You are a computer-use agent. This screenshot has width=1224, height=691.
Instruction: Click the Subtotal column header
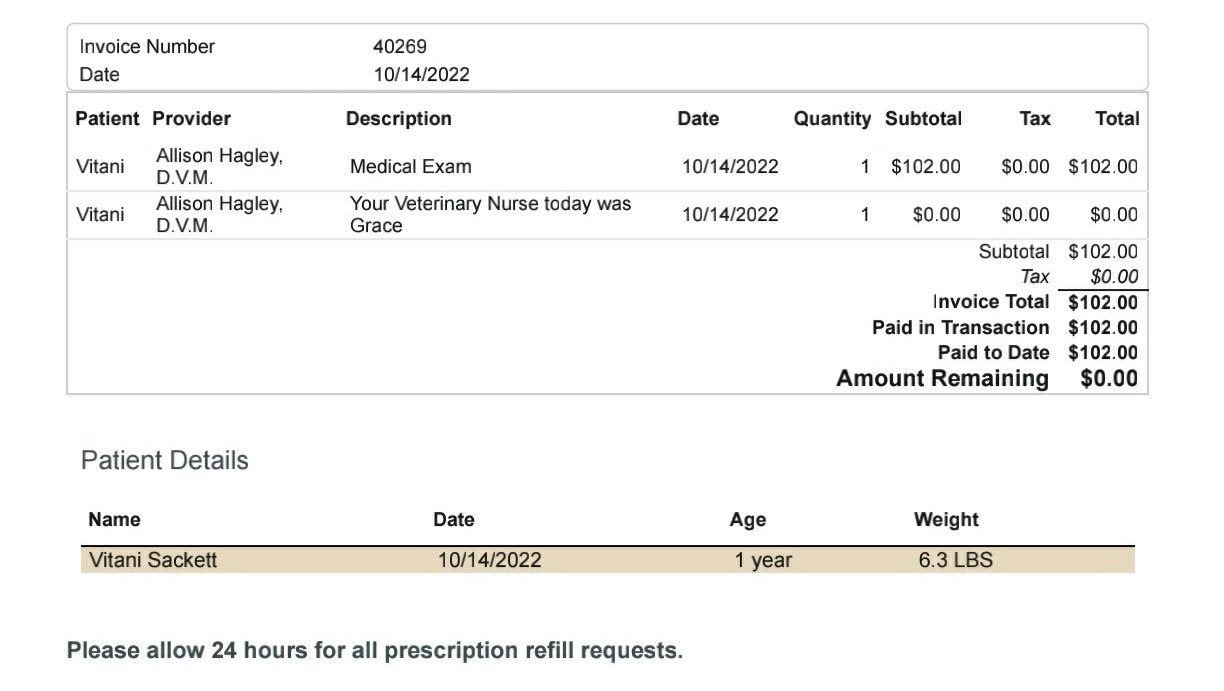pyautogui.click(x=923, y=119)
